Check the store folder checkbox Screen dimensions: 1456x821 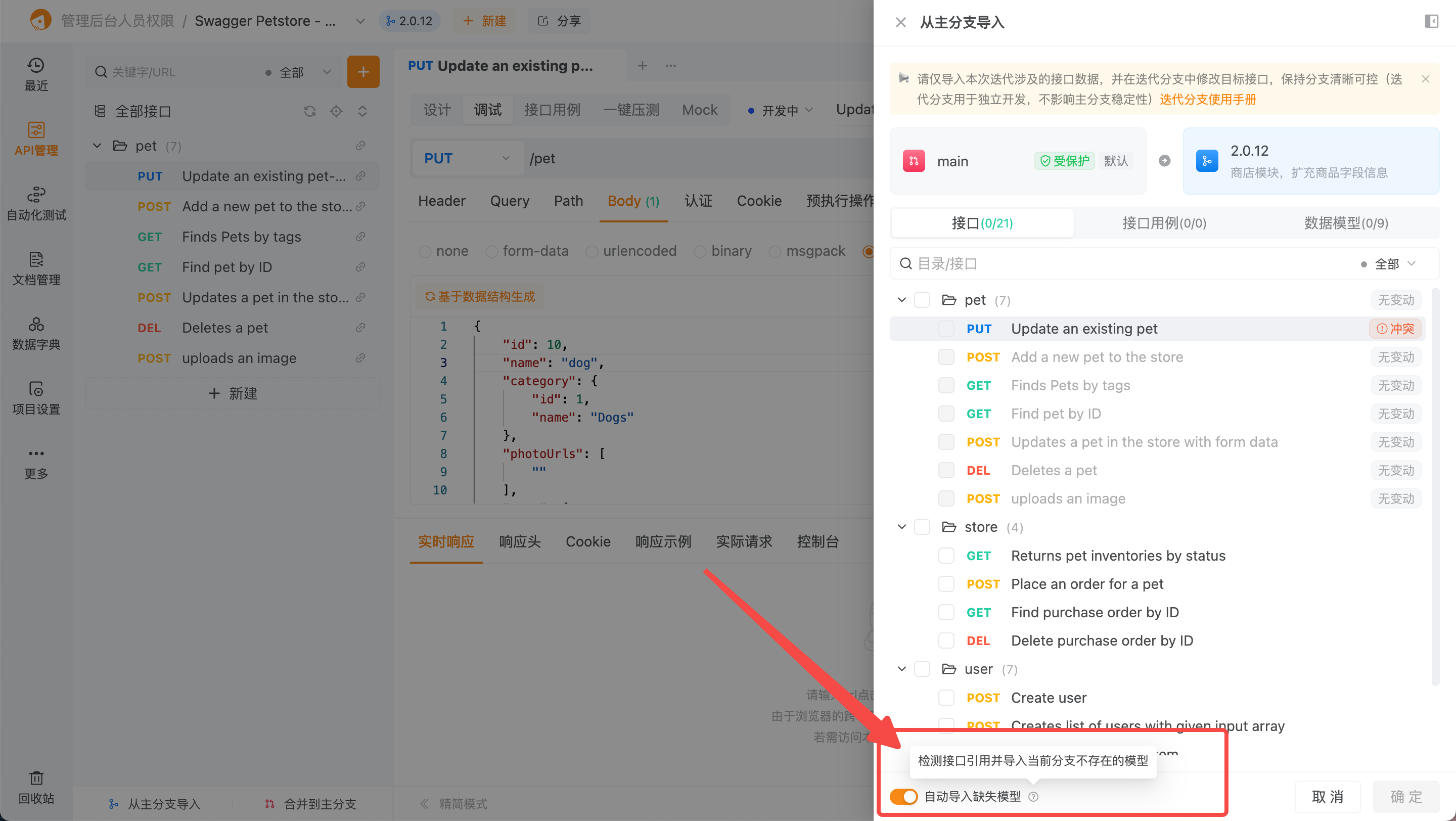point(922,527)
